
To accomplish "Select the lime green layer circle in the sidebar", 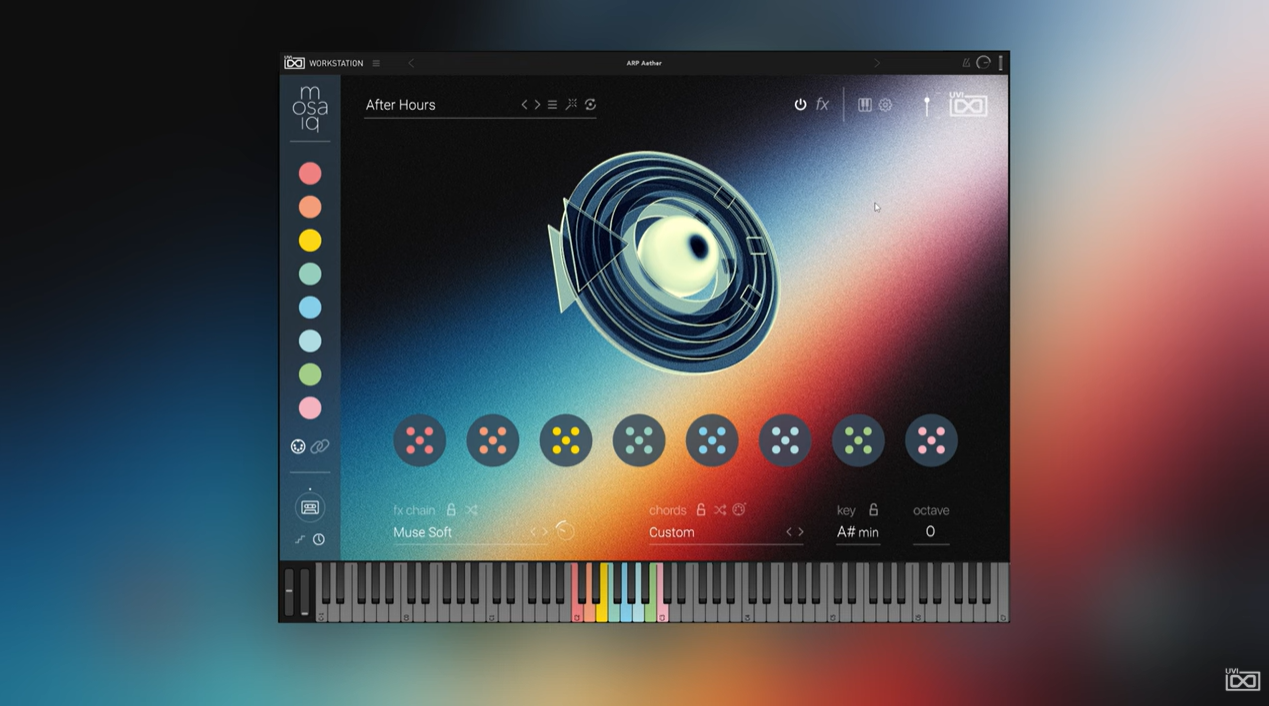I will pyautogui.click(x=310, y=374).
